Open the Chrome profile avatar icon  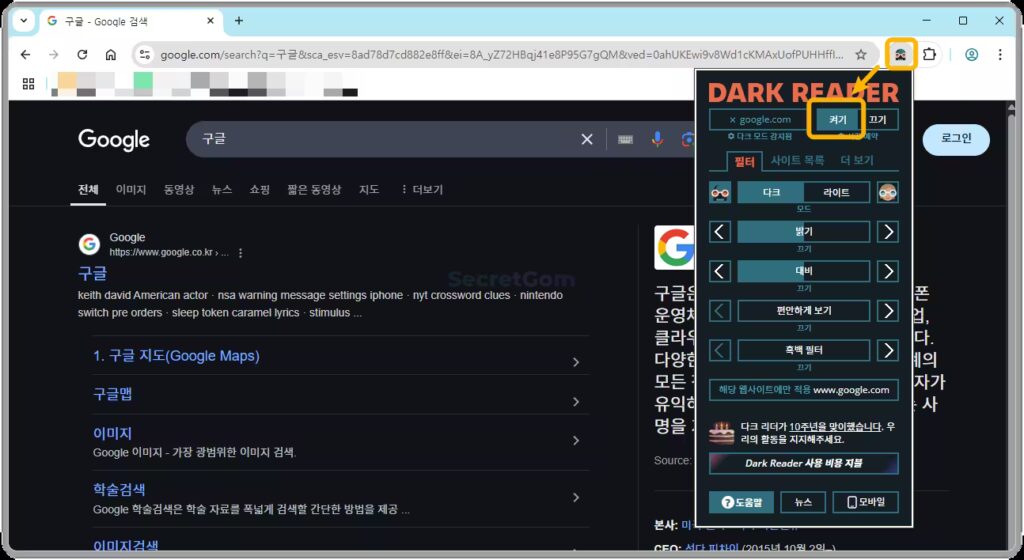(972, 55)
